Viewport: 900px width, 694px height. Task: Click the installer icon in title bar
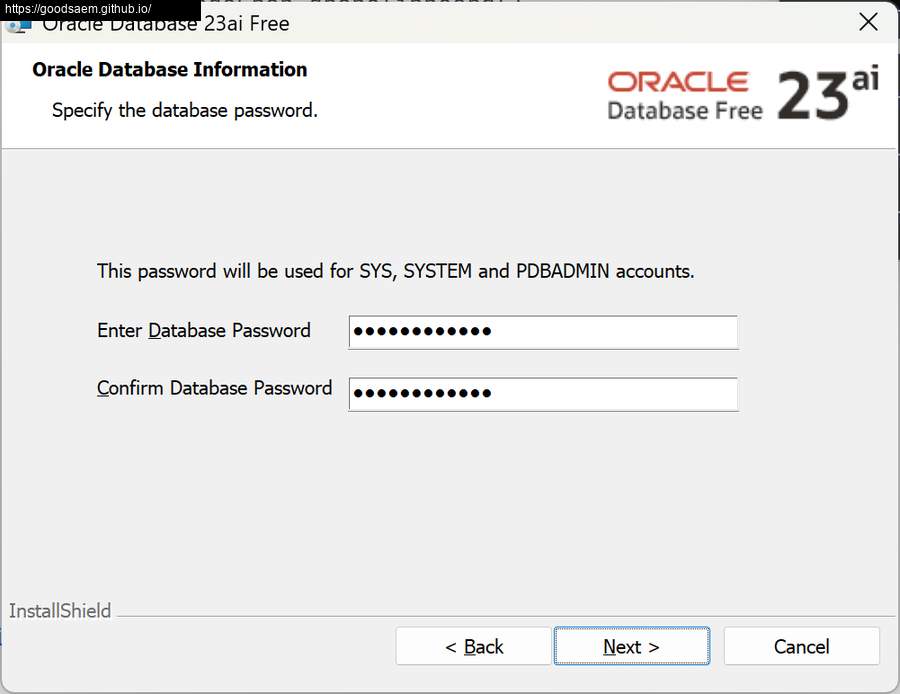tap(18, 26)
